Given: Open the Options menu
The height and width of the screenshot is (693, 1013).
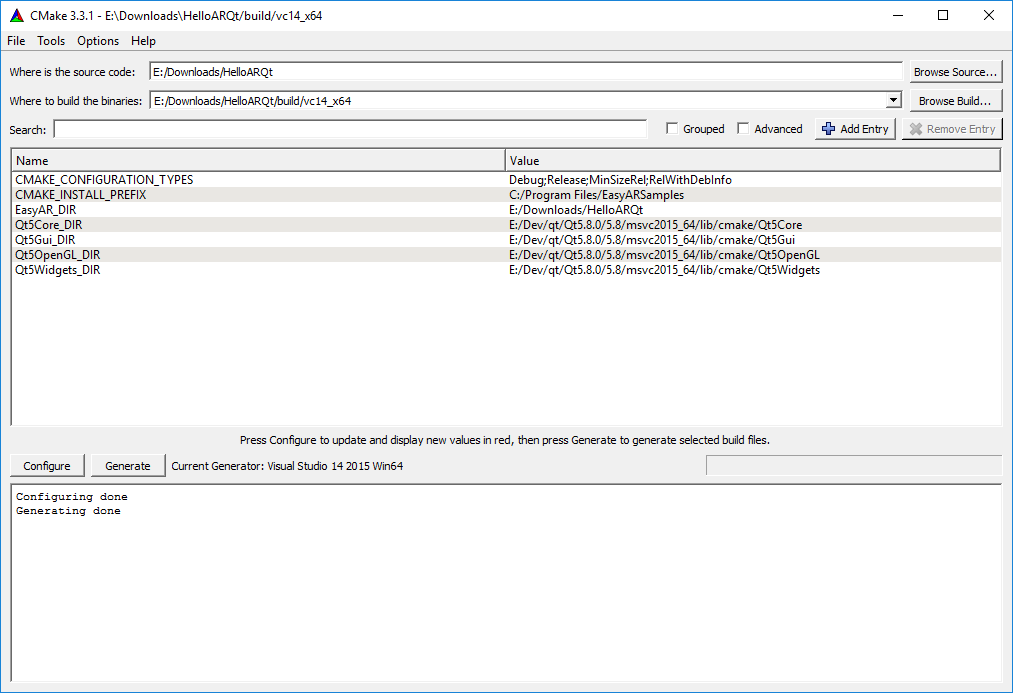Looking at the screenshot, I should 98,41.
